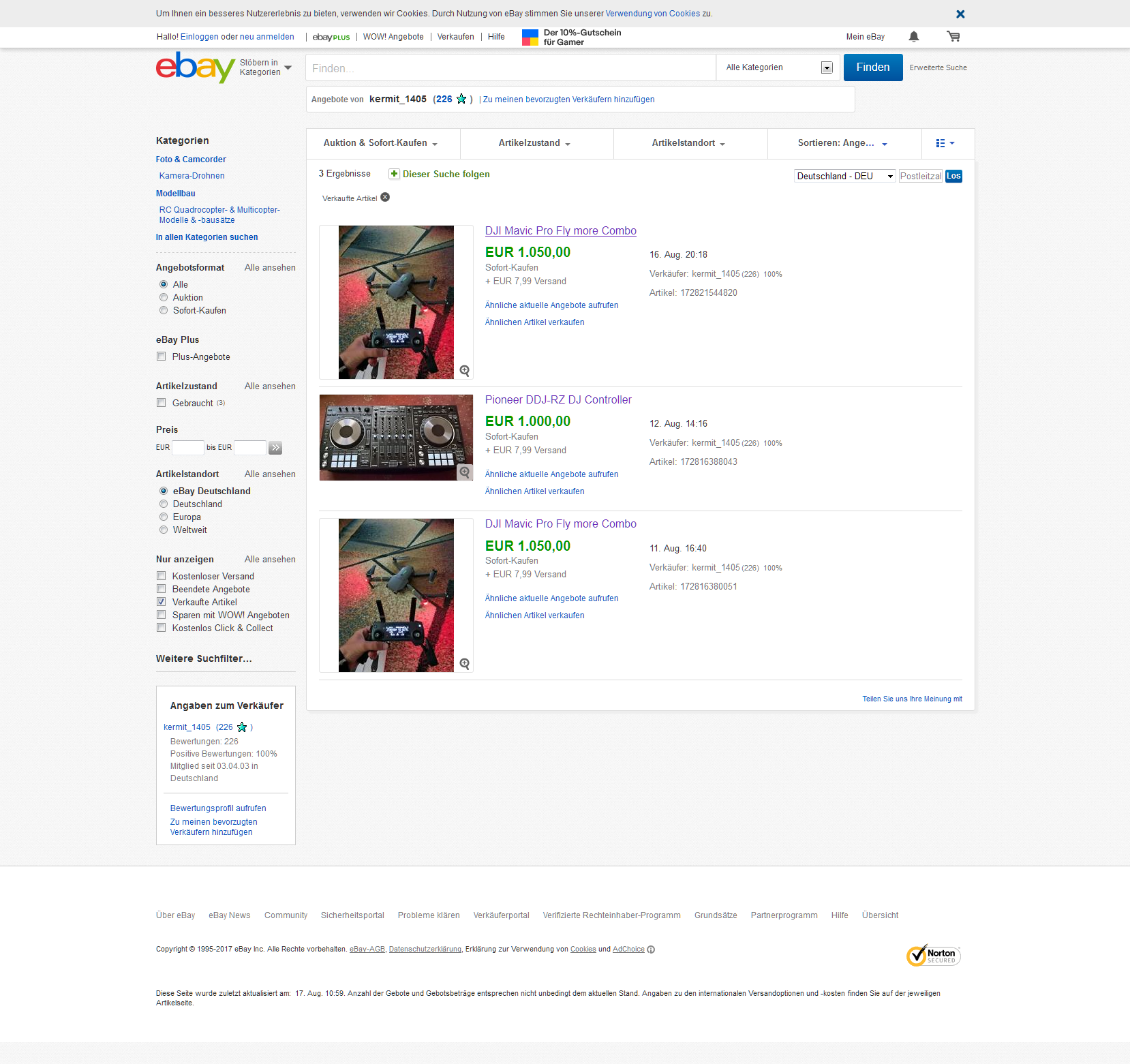Image resolution: width=1130 pixels, height=1064 pixels.
Task: Open the Kamera-Drohnen subcategory
Action: [x=192, y=176]
